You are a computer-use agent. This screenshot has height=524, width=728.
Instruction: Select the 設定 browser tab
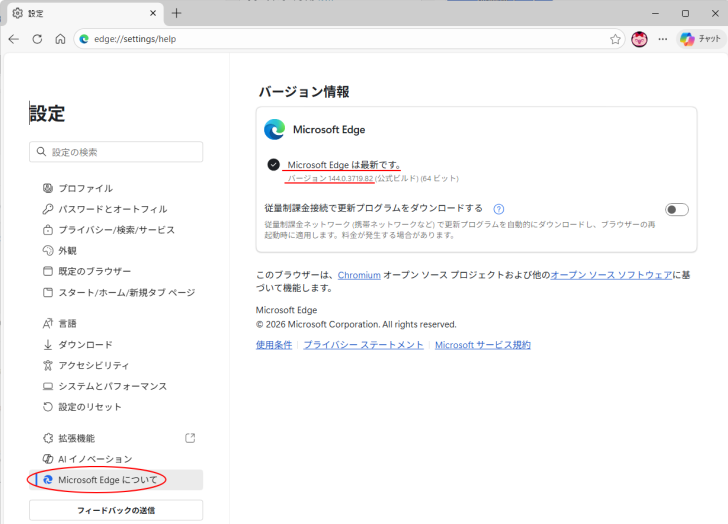pyautogui.click(x=85, y=13)
